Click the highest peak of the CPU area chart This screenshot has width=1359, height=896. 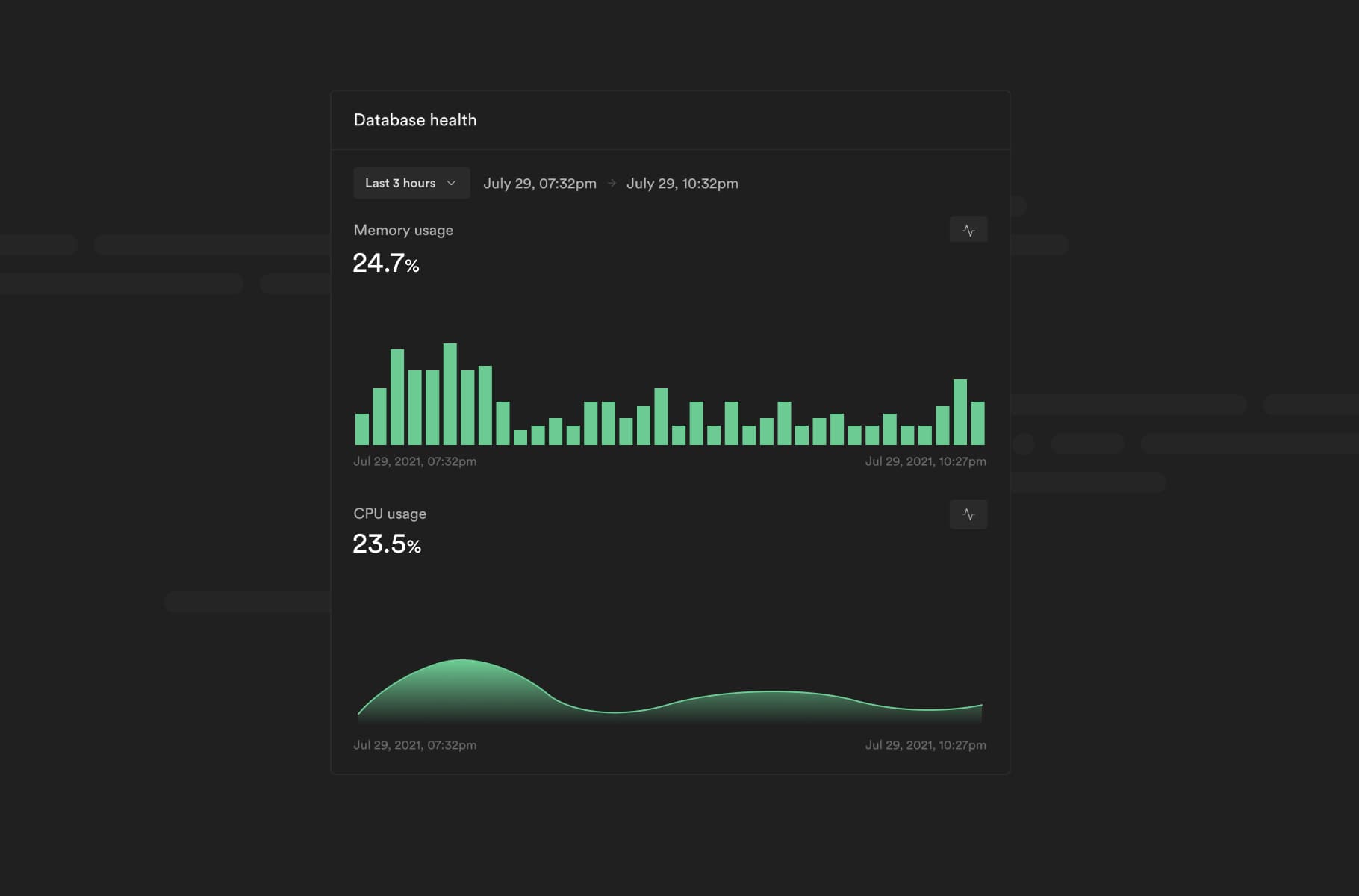(x=461, y=662)
